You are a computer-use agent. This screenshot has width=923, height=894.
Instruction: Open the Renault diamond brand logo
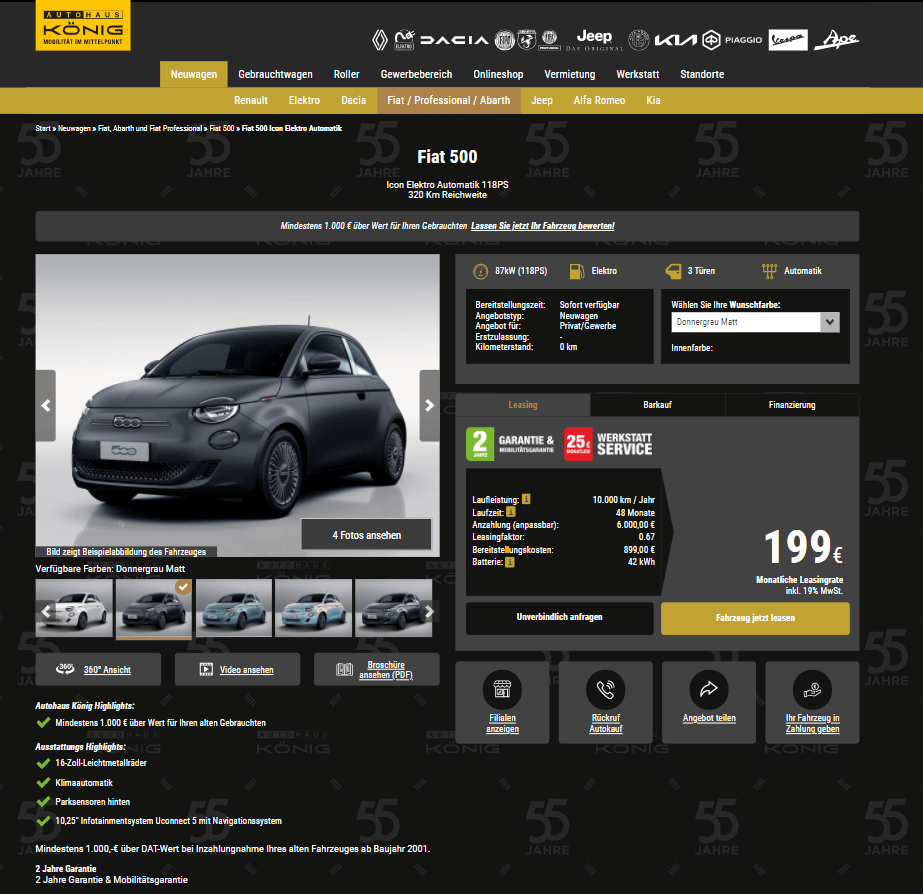click(380, 40)
